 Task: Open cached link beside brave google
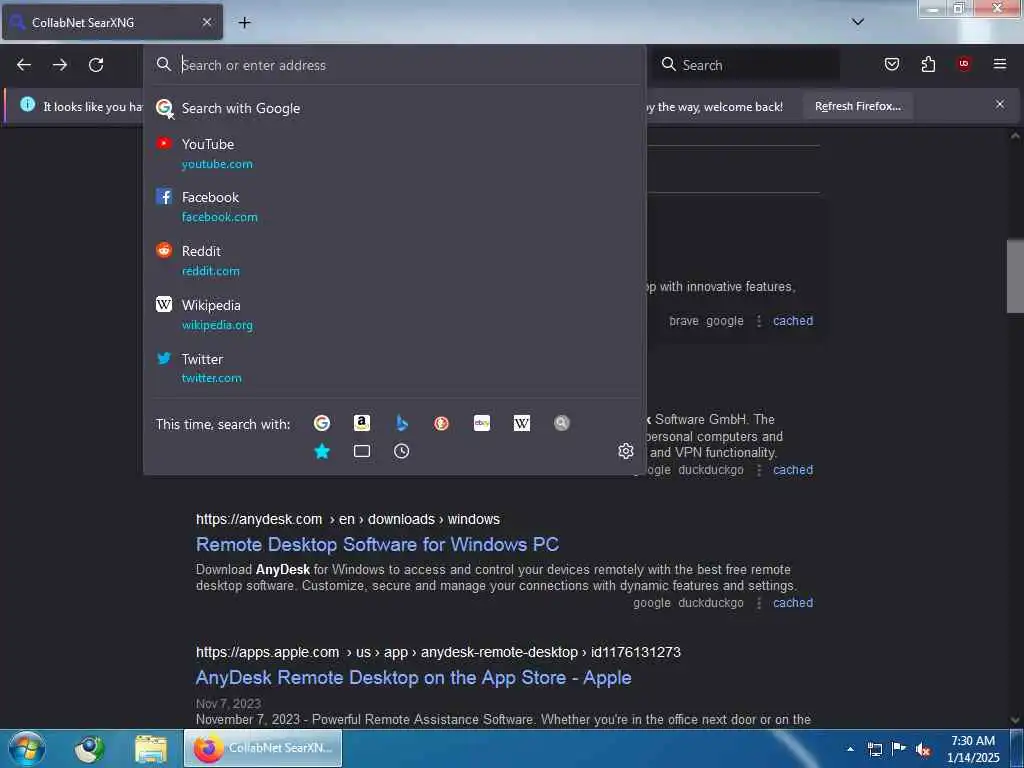[x=793, y=321]
